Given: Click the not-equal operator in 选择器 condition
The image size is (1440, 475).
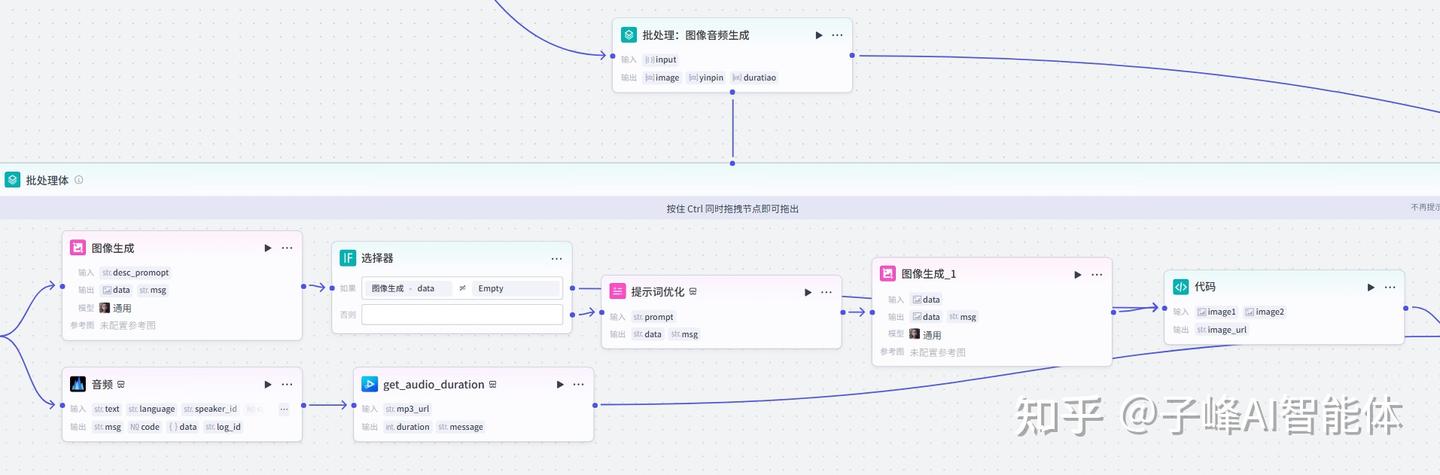Looking at the screenshot, I should tap(462, 288).
